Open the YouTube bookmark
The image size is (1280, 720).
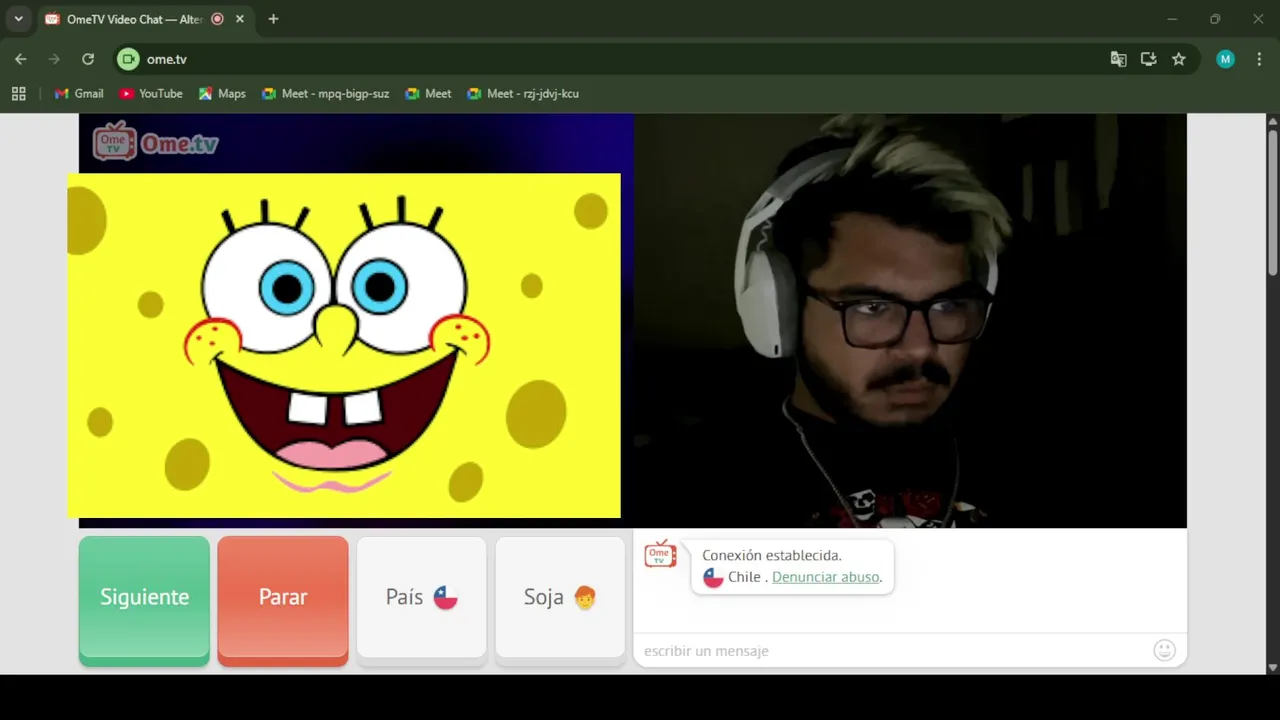151,94
